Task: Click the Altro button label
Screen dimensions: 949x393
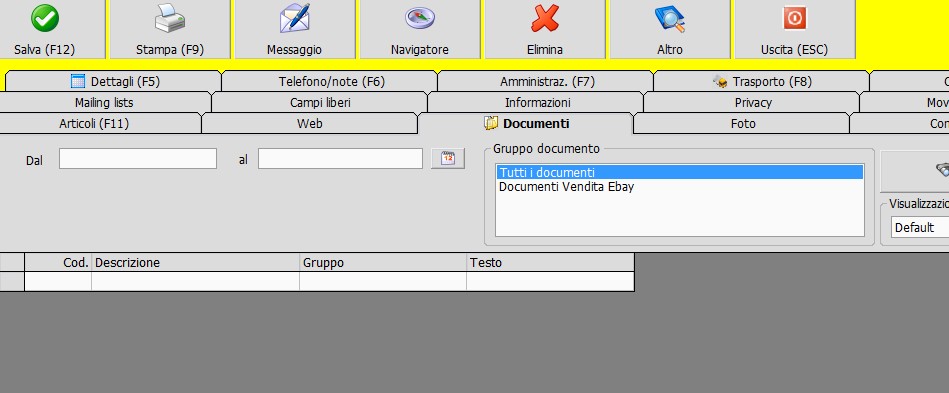Action: [x=669, y=50]
